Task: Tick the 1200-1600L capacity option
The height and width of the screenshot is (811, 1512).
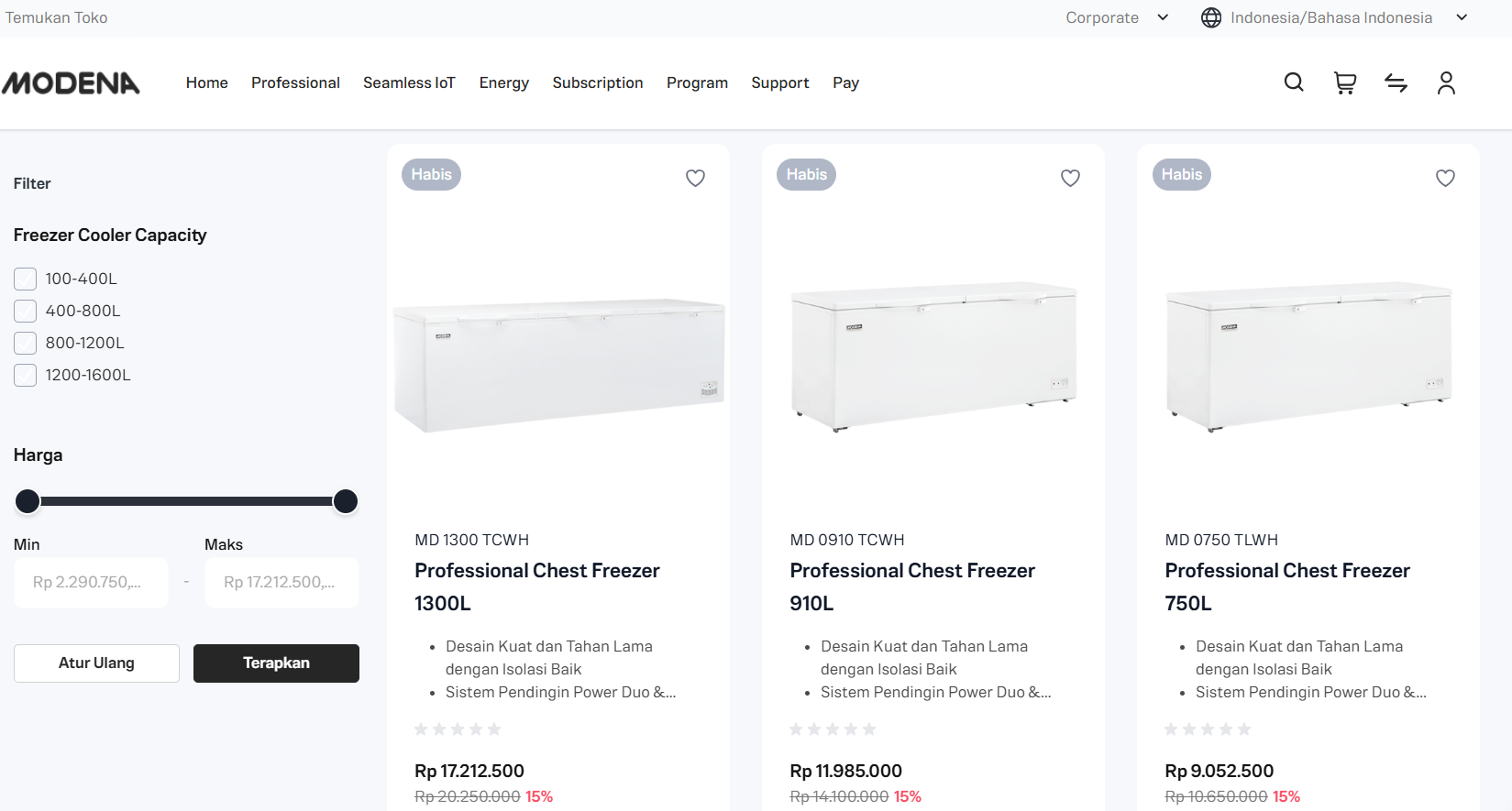Action: pos(26,375)
